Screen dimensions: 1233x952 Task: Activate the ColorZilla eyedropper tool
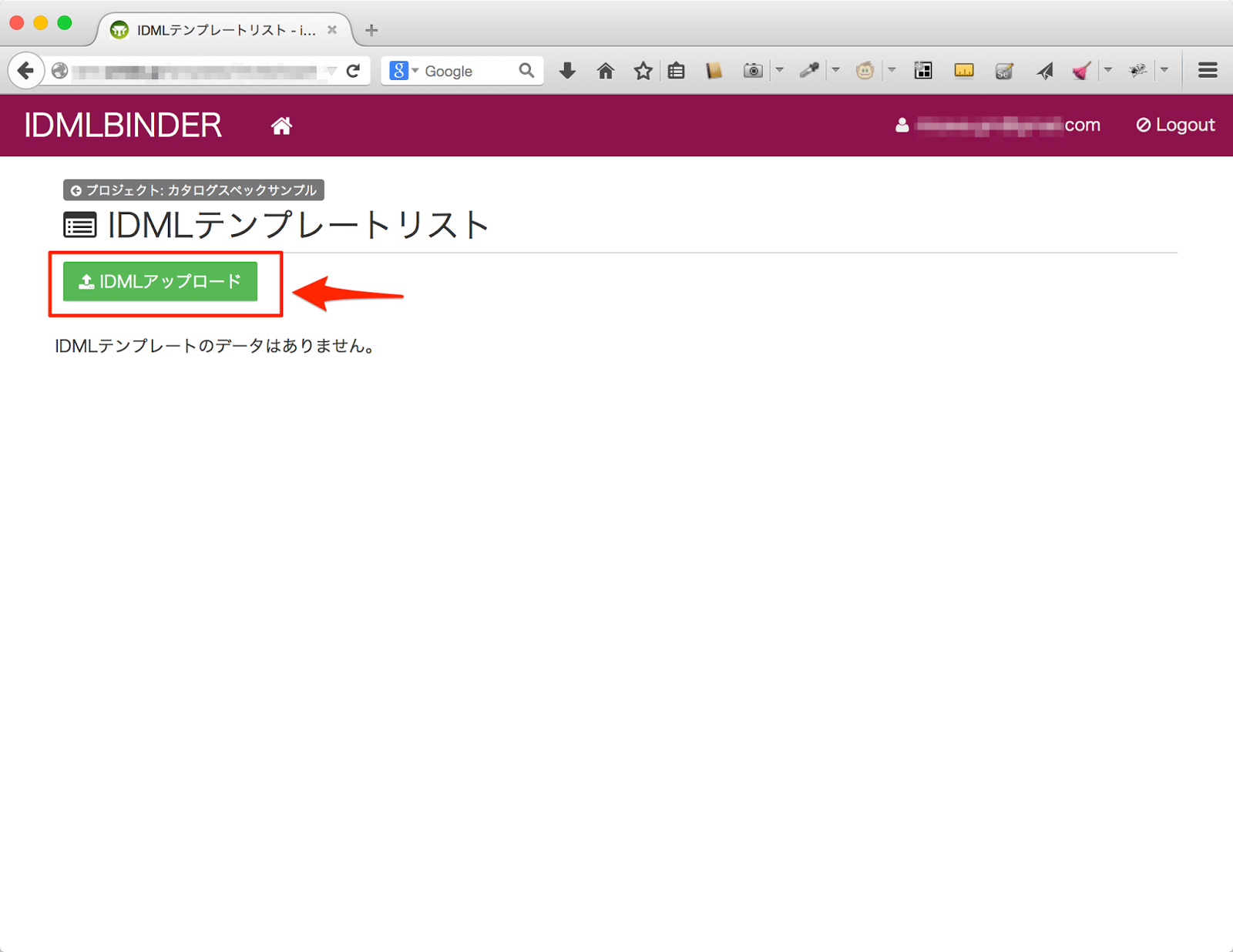click(x=808, y=70)
